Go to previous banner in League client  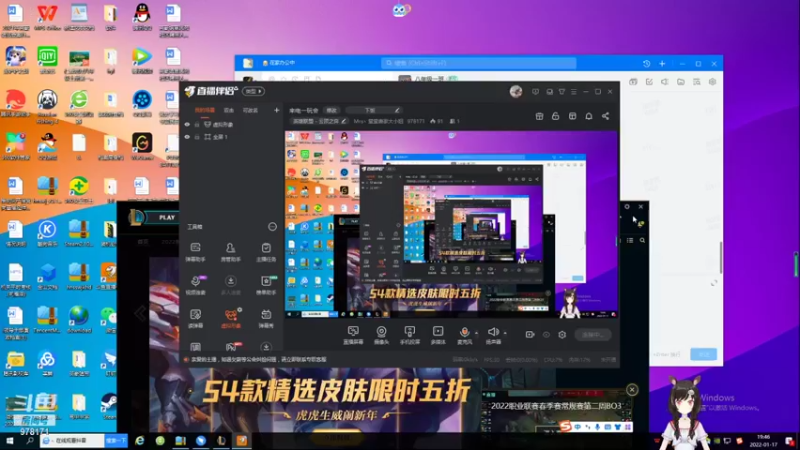tap(140, 313)
